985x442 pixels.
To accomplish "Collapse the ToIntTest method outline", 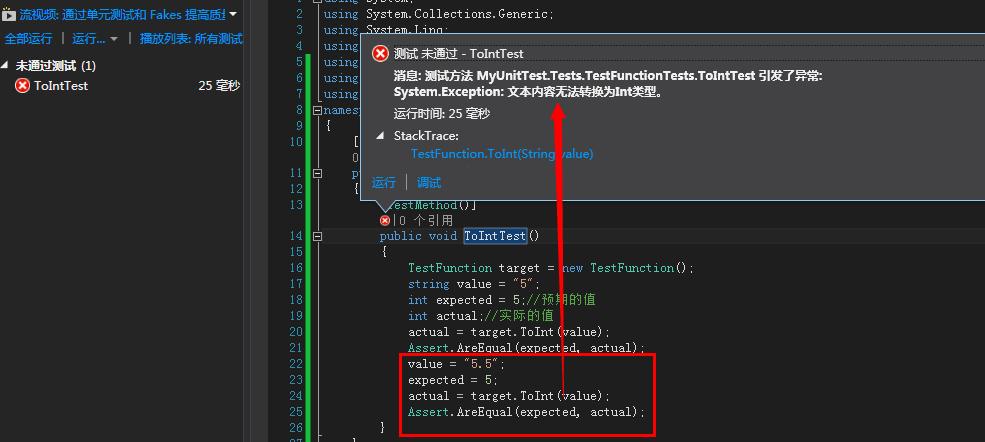I will click(x=318, y=237).
